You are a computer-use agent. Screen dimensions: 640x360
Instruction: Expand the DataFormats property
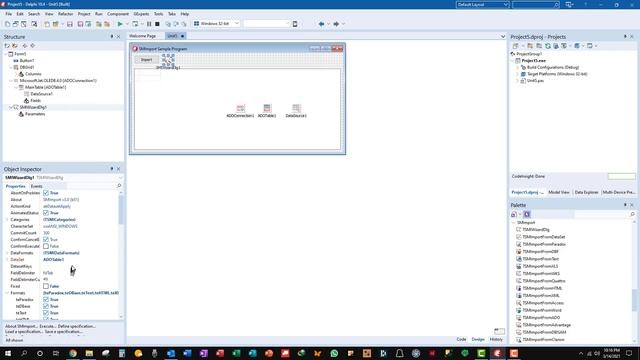[x=7, y=253]
